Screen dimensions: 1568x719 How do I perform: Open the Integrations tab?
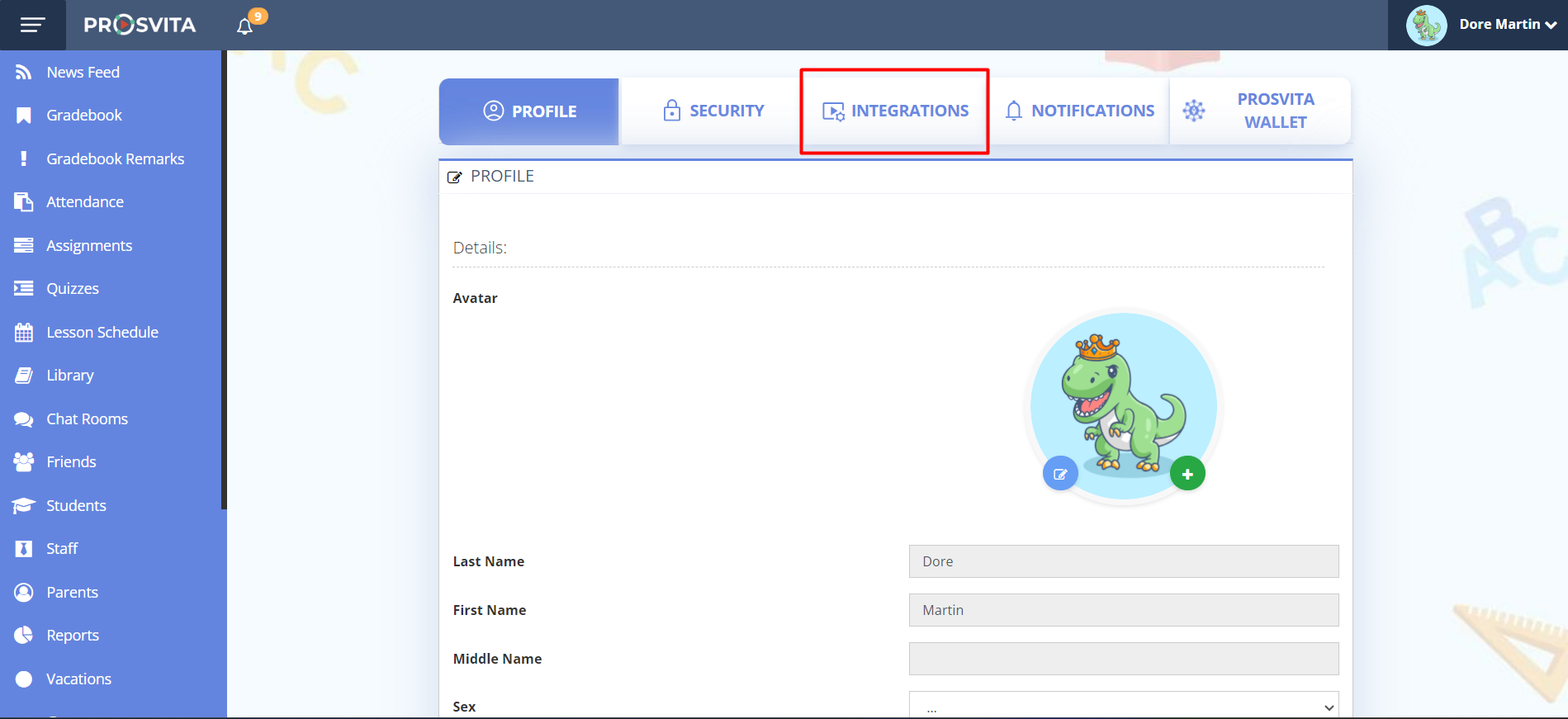tap(895, 111)
